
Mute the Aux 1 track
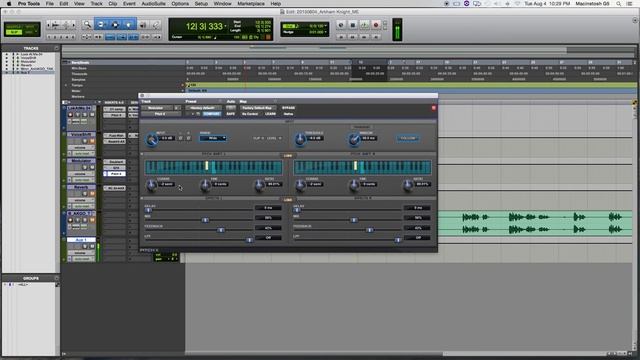tap(92, 247)
